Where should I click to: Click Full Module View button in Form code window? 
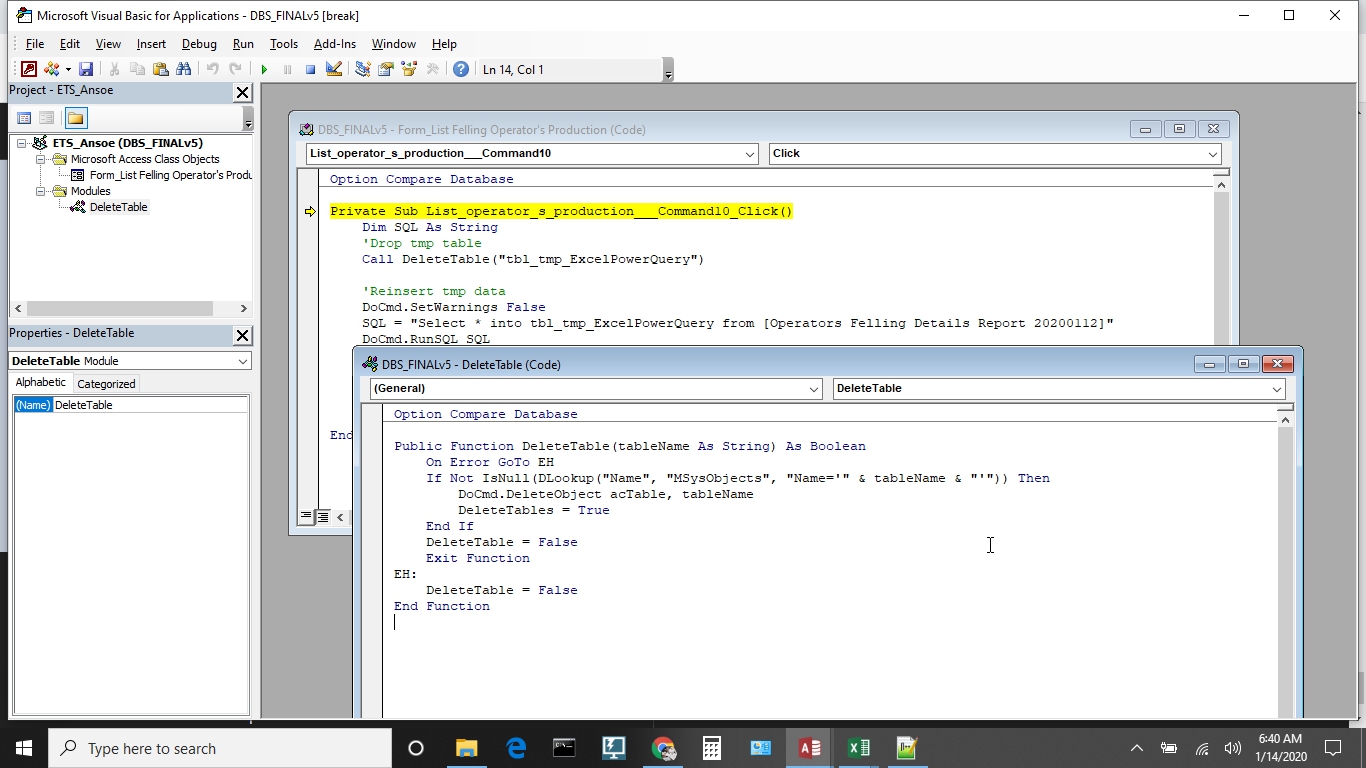(x=323, y=517)
